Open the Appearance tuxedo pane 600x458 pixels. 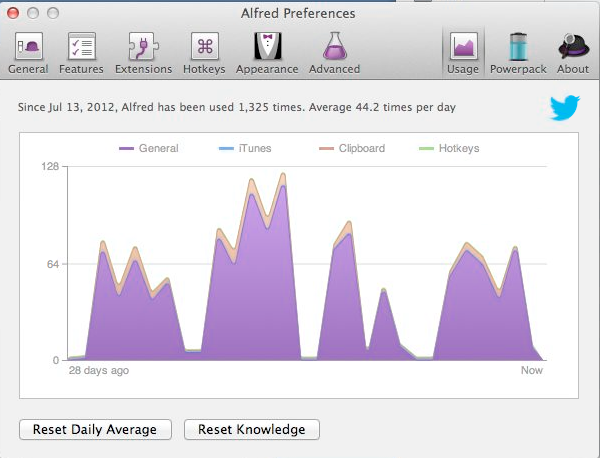pos(267,53)
